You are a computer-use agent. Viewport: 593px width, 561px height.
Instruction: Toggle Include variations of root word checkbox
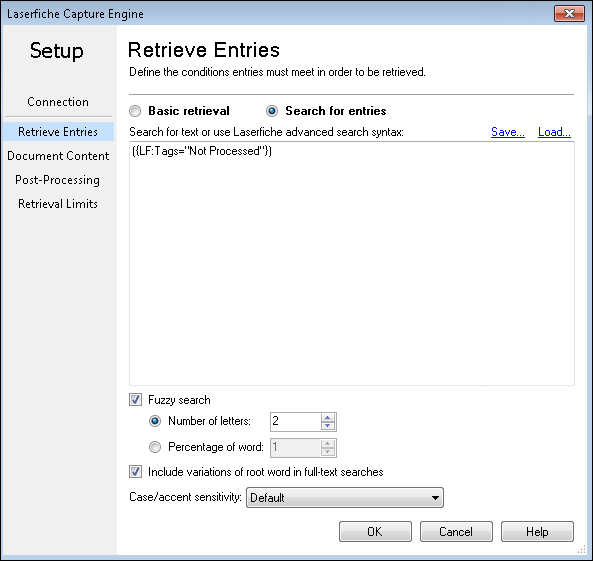click(x=135, y=472)
